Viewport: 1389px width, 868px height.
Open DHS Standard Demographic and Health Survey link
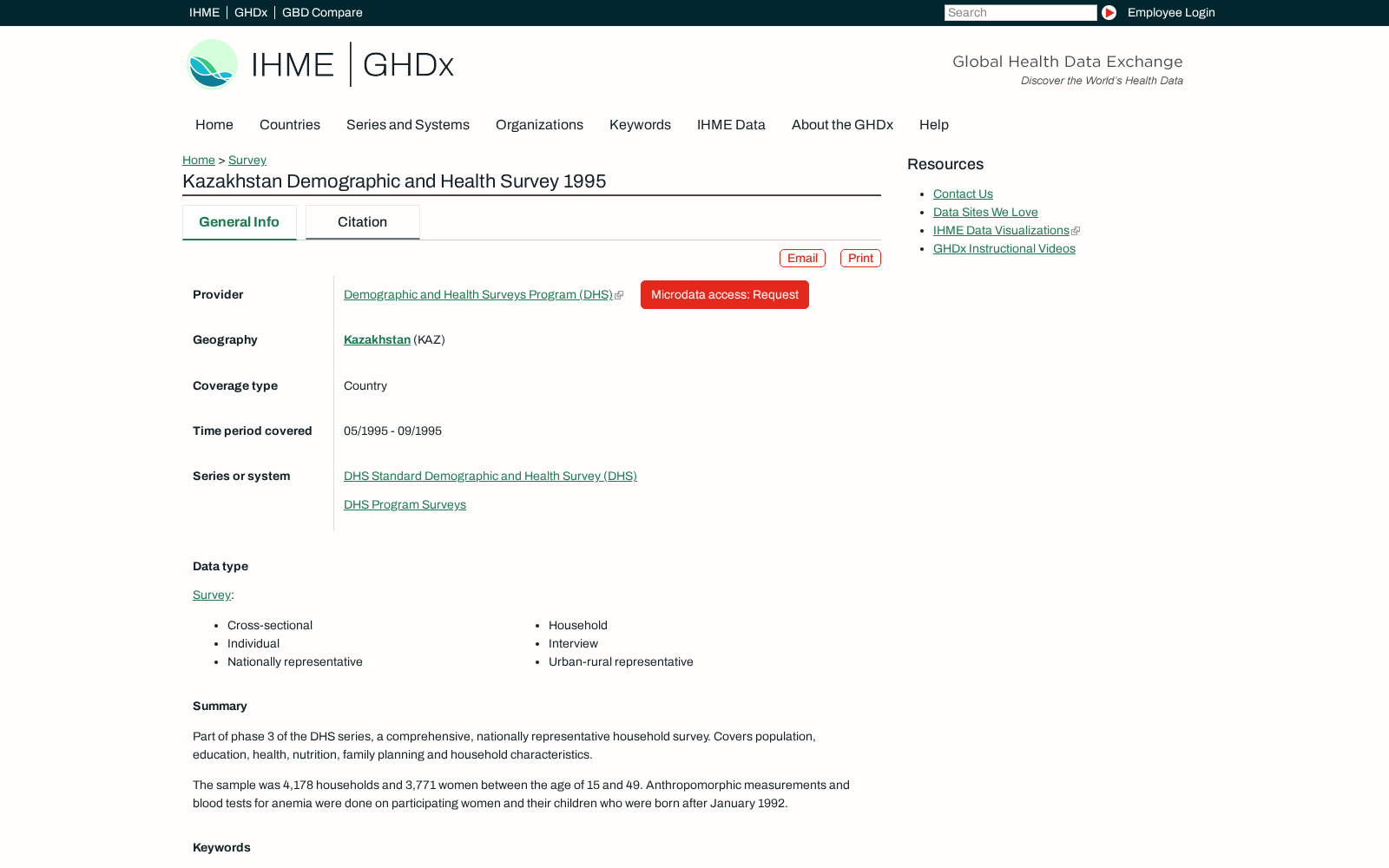point(490,476)
